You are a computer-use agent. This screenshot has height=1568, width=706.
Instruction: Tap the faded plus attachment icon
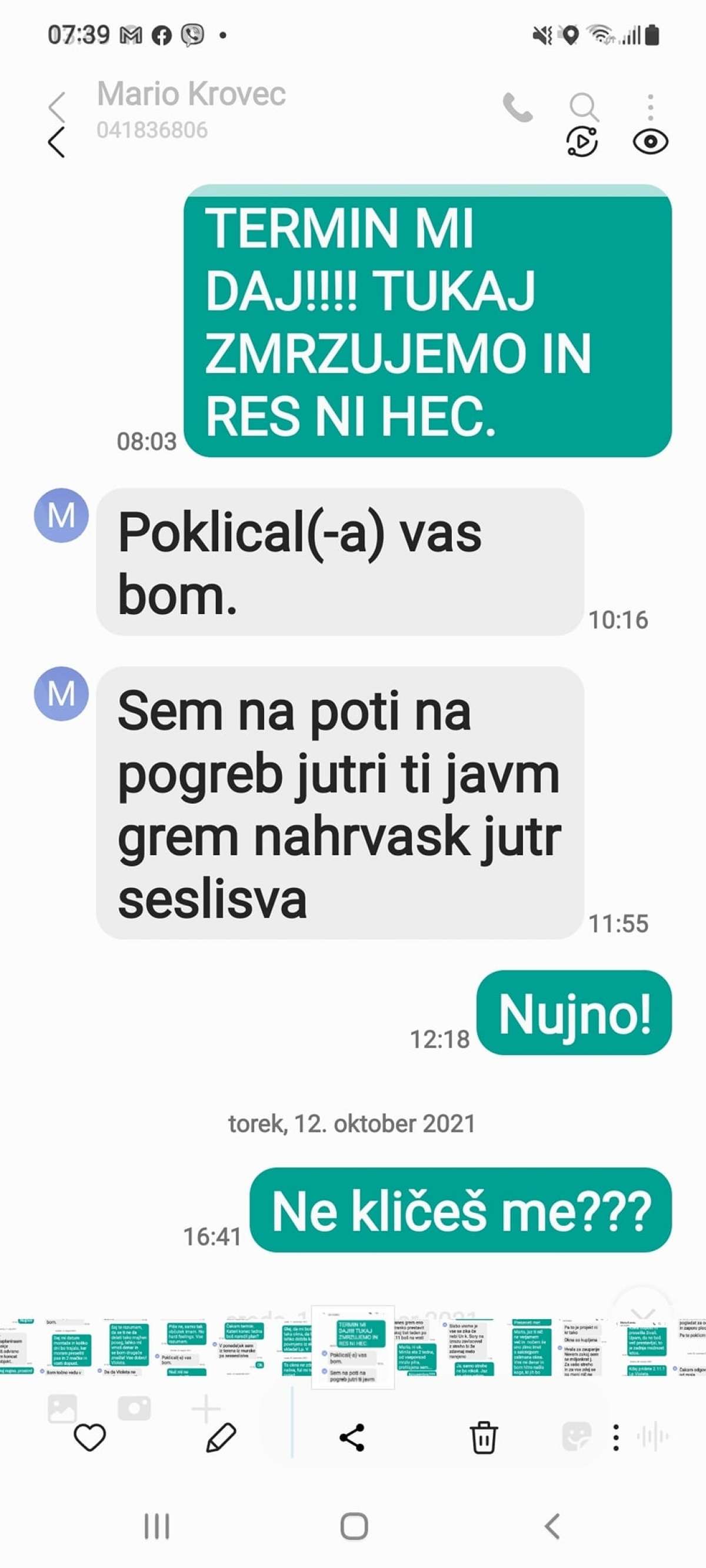[x=205, y=1409]
